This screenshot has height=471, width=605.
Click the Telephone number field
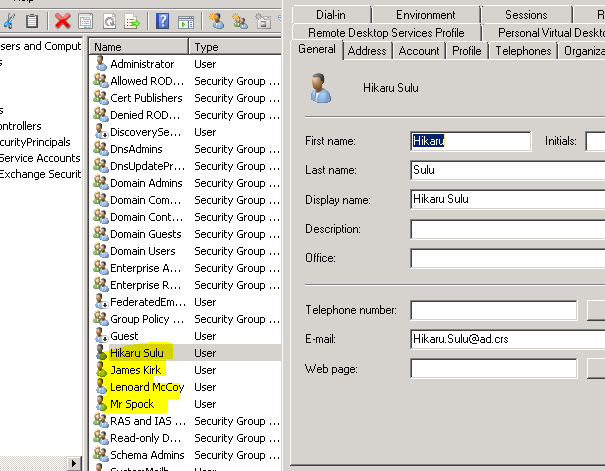tap(494, 311)
